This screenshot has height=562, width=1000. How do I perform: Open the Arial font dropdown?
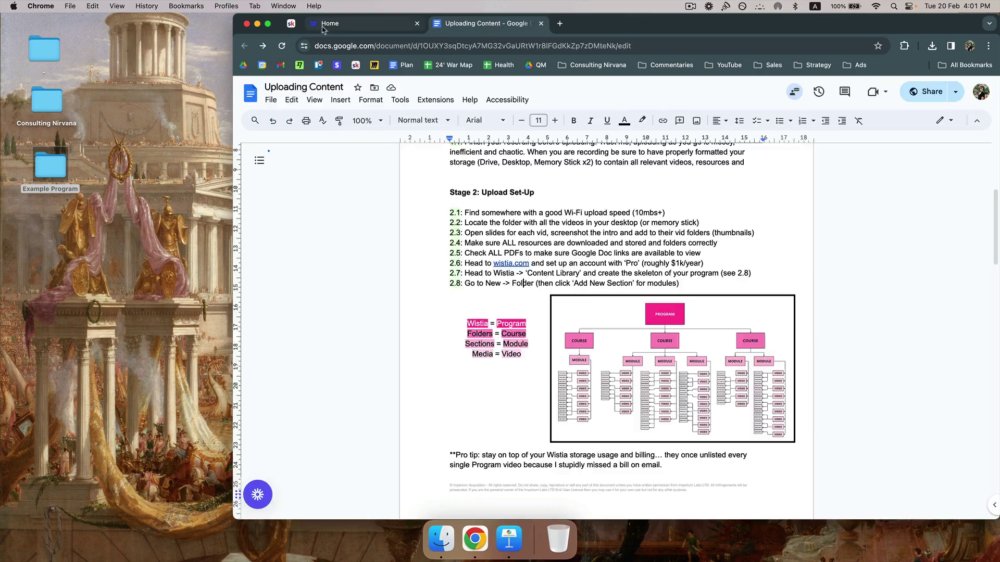click(x=485, y=120)
